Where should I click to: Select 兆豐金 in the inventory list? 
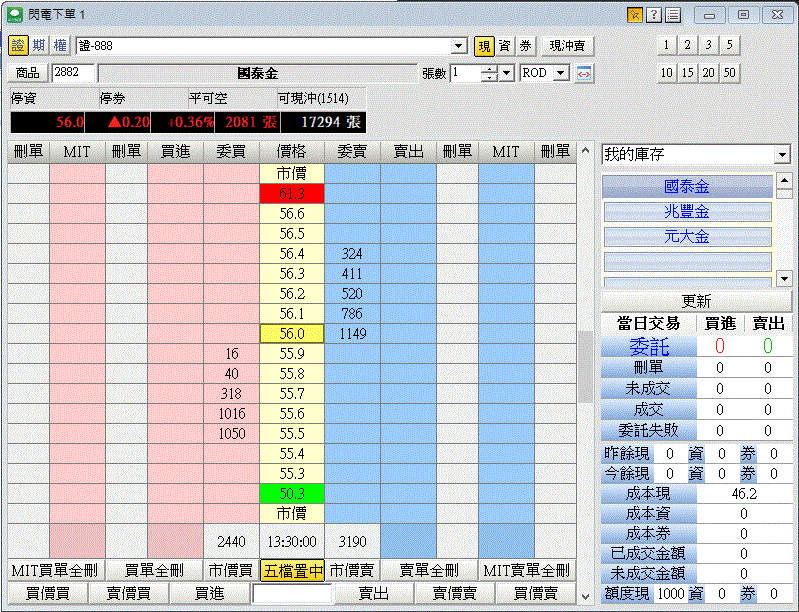tap(687, 212)
